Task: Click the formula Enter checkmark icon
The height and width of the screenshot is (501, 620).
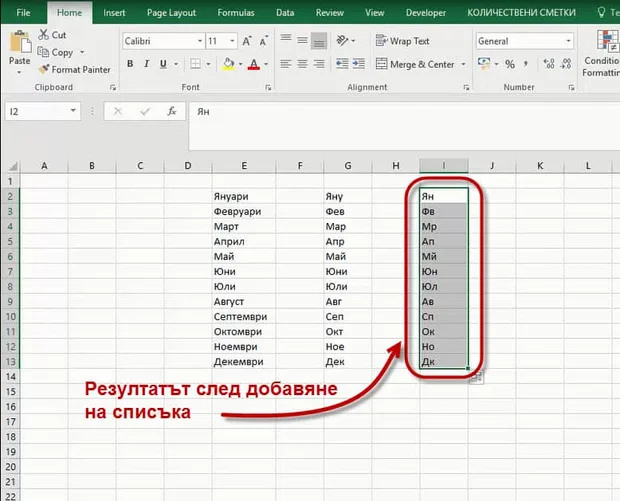Action: tap(145, 112)
